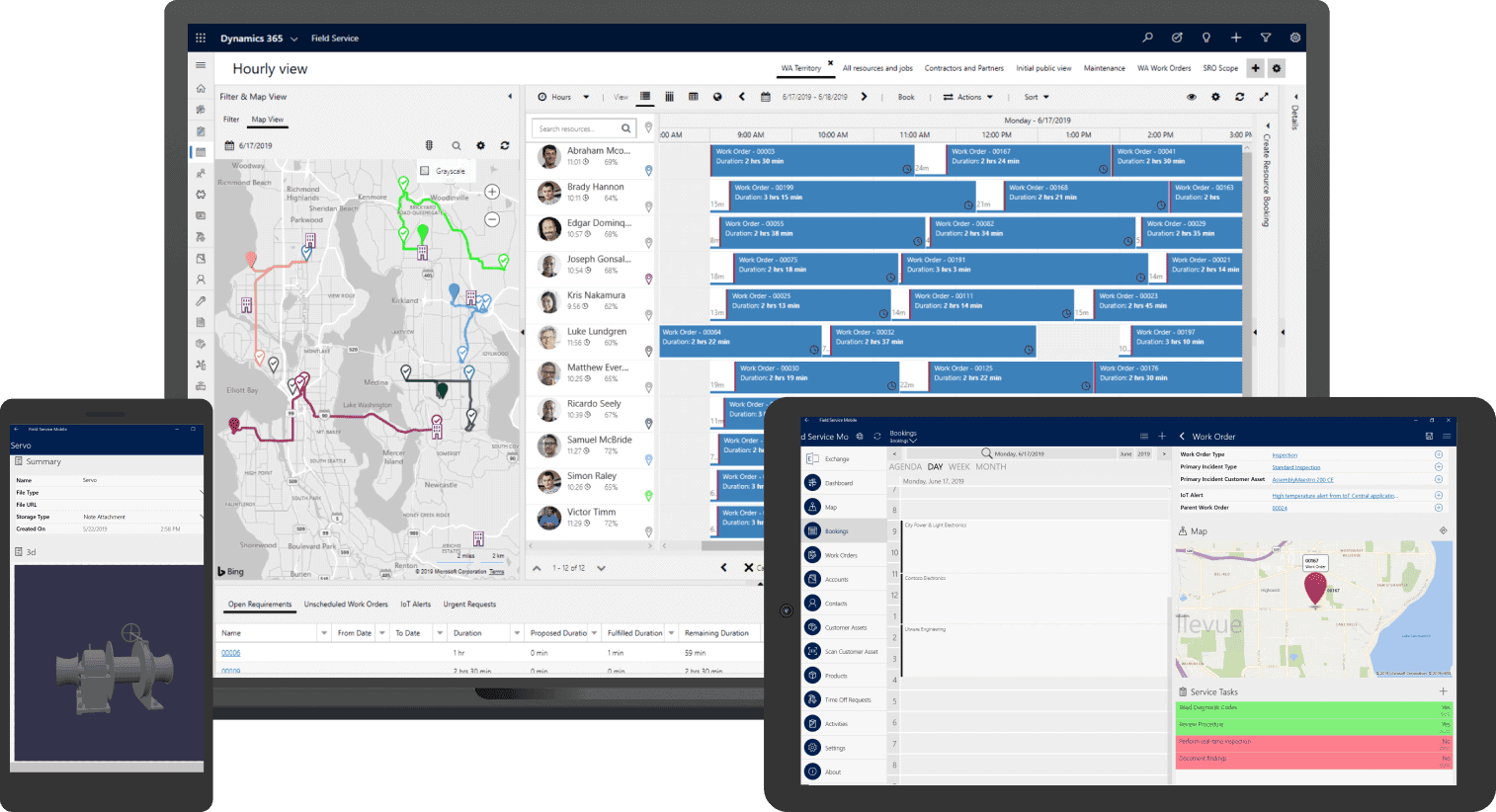Image resolution: width=1496 pixels, height=812 pixels.
Task: Open the Sort dropdown
Action: pos(1037,97)
